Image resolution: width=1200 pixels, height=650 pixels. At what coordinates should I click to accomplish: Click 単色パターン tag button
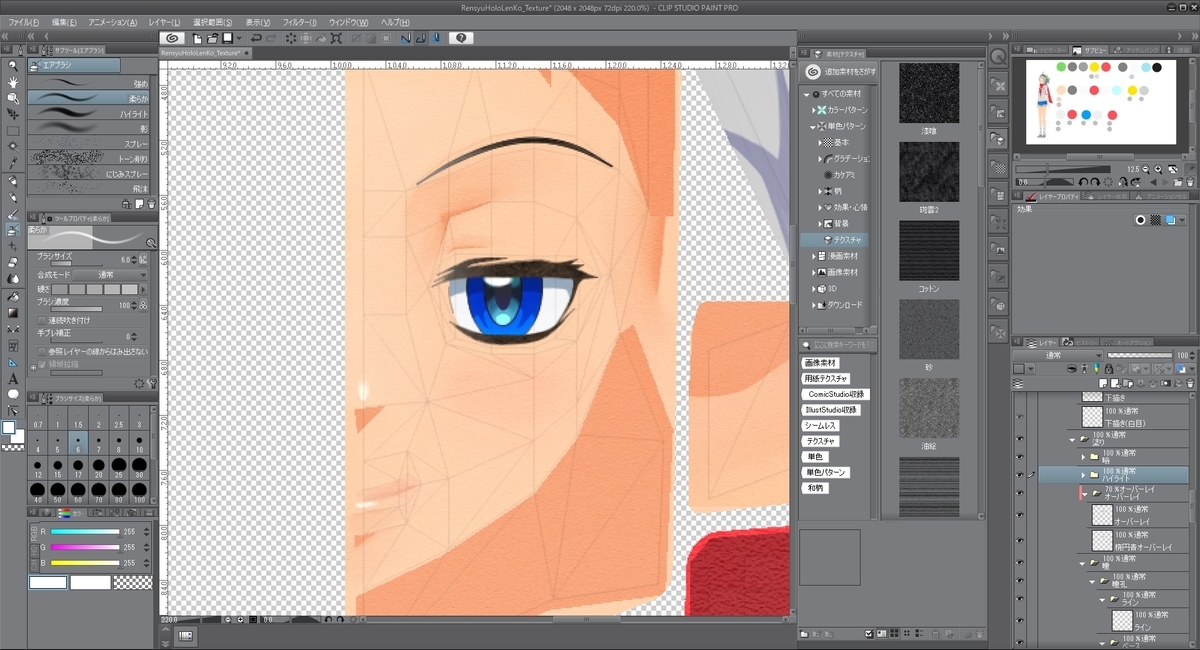coord(826,472)
